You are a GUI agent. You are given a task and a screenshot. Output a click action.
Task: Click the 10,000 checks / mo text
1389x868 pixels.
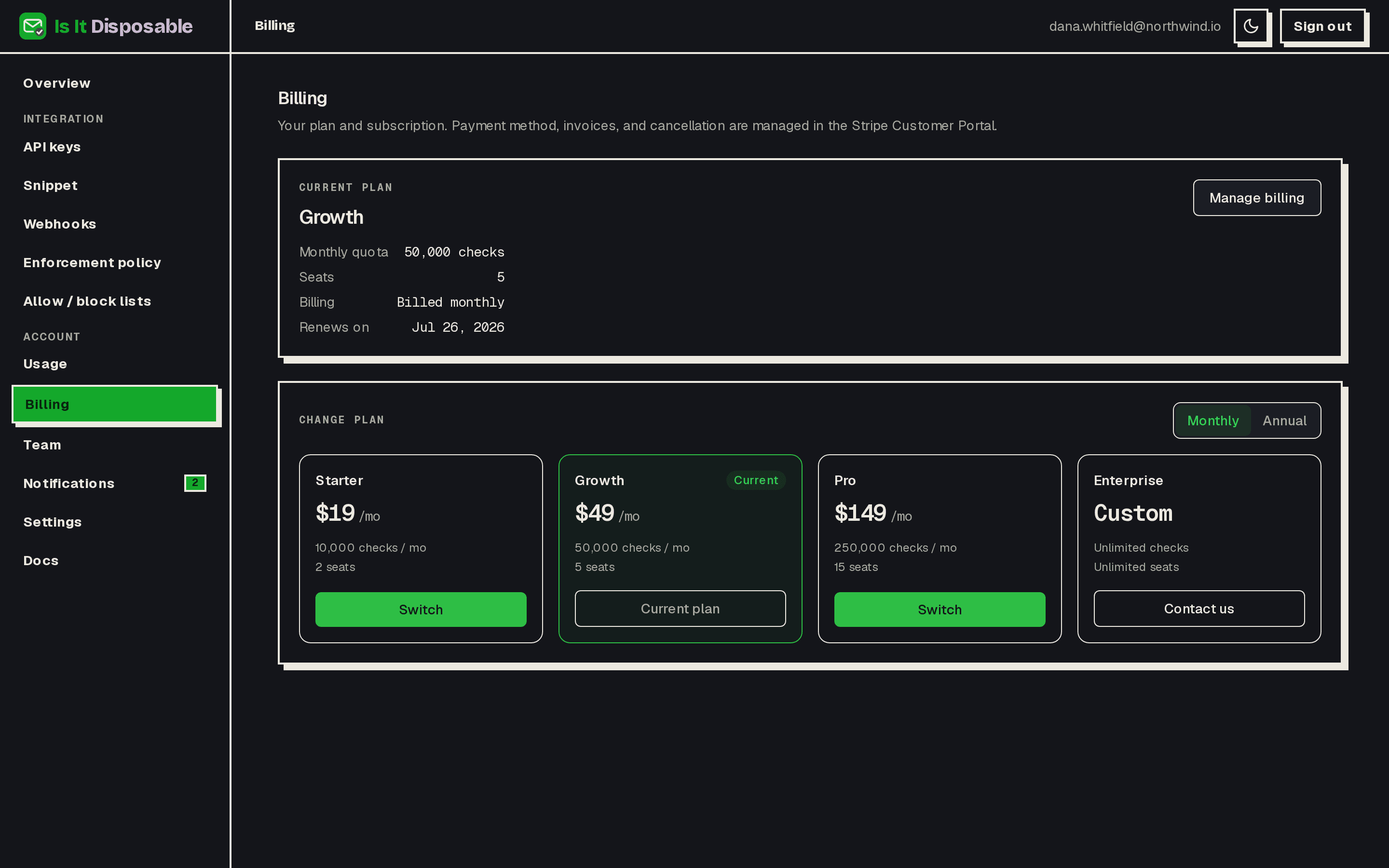click(x=371, y=548)
